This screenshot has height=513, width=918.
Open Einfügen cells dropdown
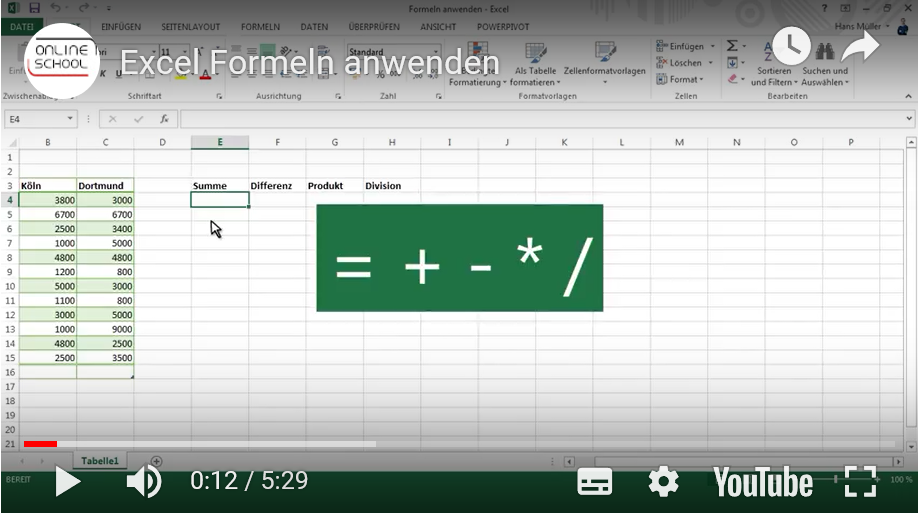pyautogui.click(x=685, y=46)
